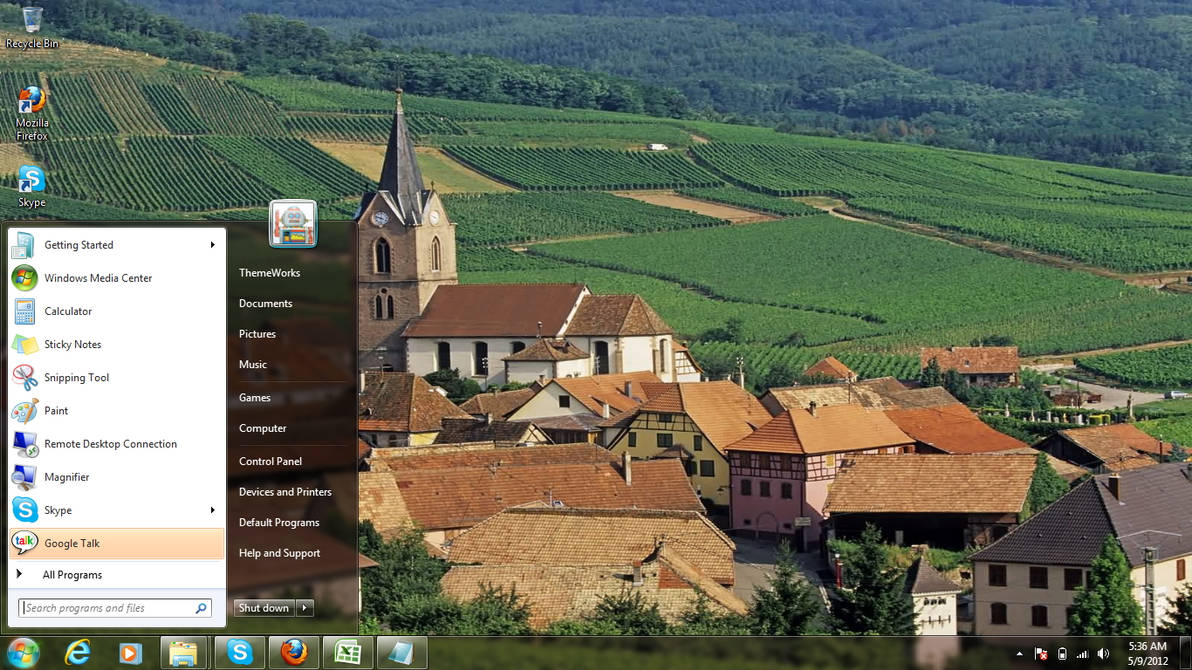Open Control Panel from the Start menu

tap(270, 461)
